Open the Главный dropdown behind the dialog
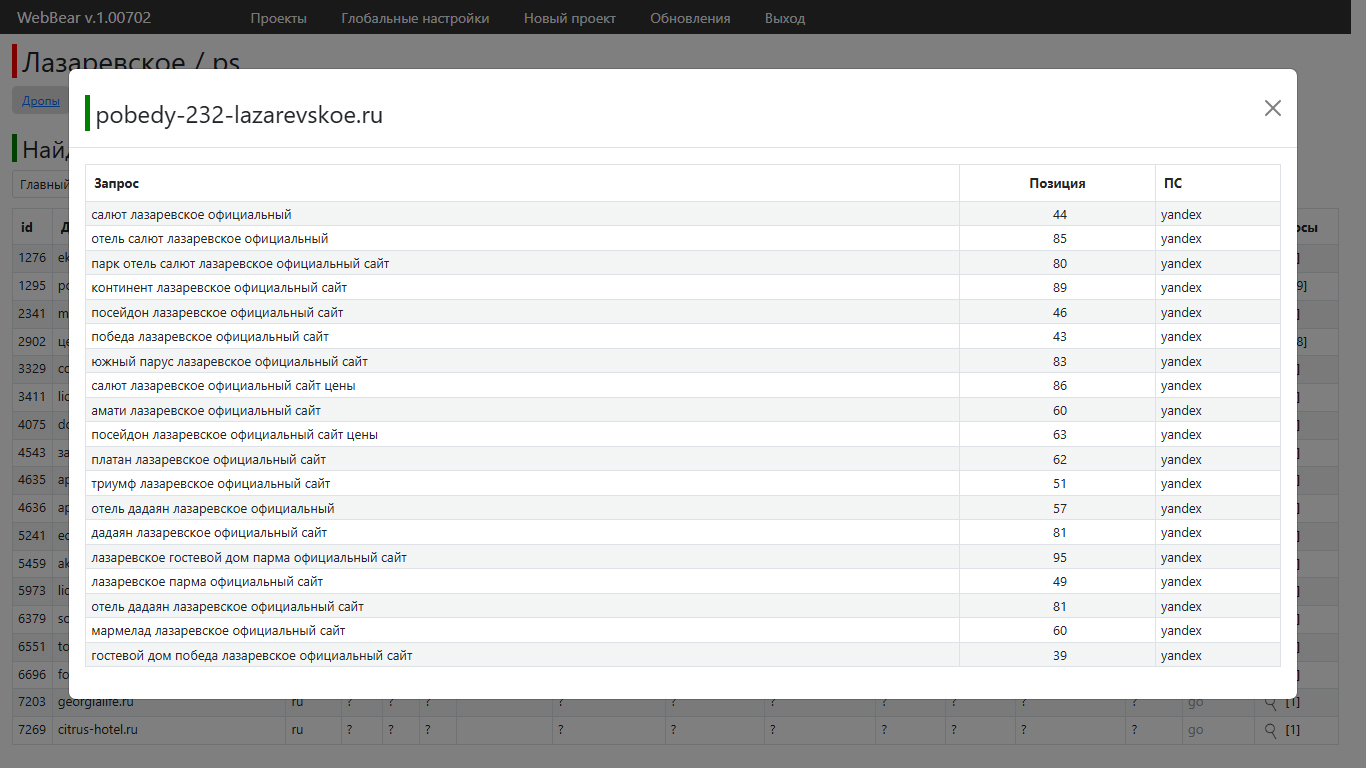The height and width of the screenshot is (768, 1366). [x=42, y=184]
